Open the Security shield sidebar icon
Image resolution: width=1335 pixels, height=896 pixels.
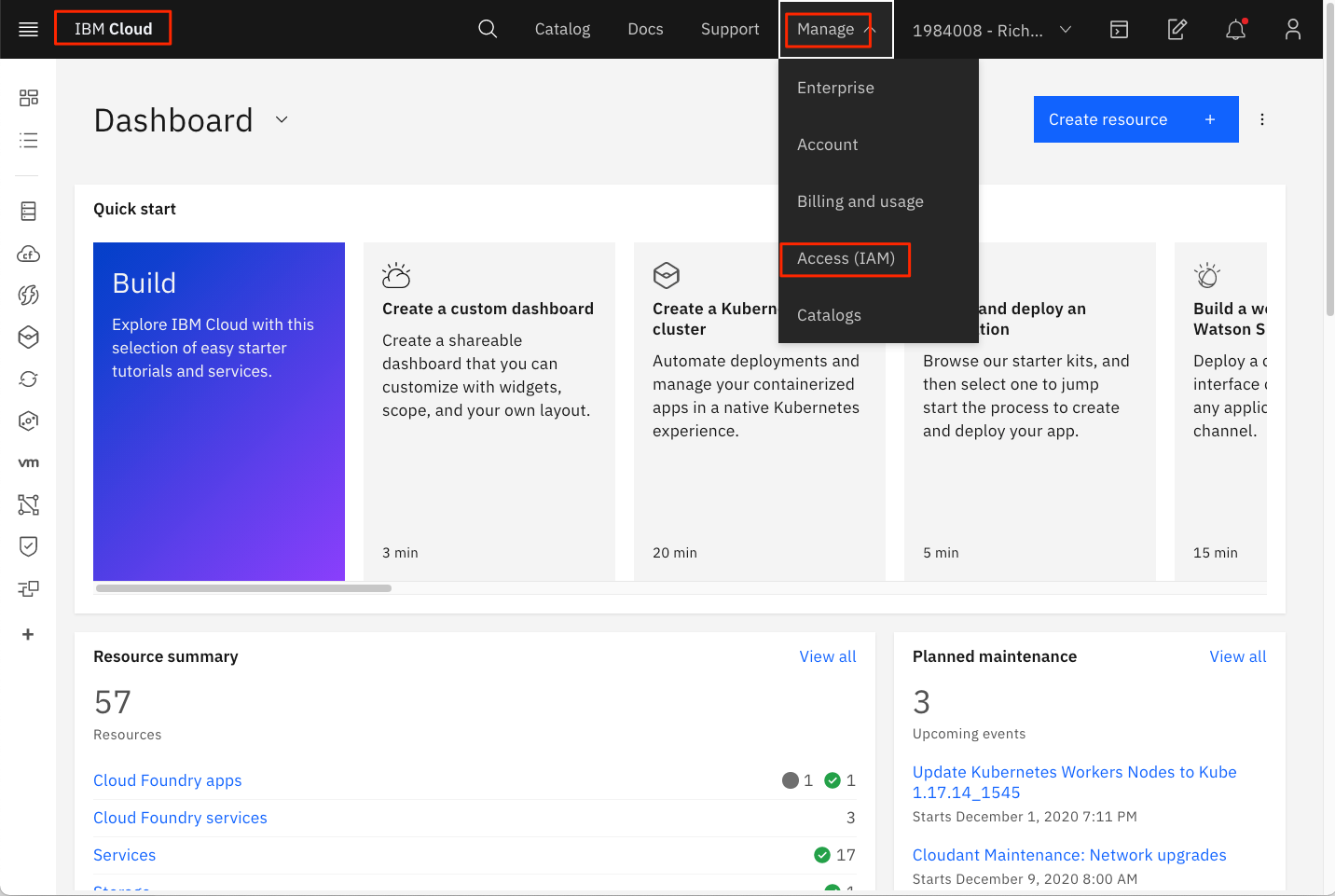click(28, 546)
